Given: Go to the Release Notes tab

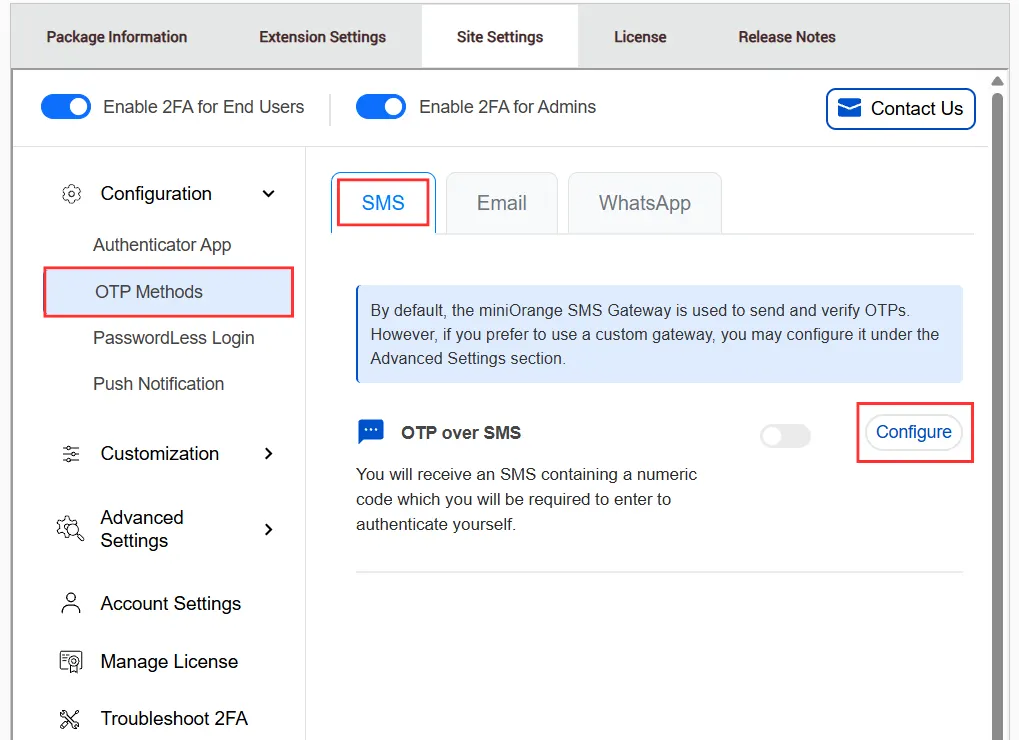Looking at the screenshot, I should pos(786,36).
